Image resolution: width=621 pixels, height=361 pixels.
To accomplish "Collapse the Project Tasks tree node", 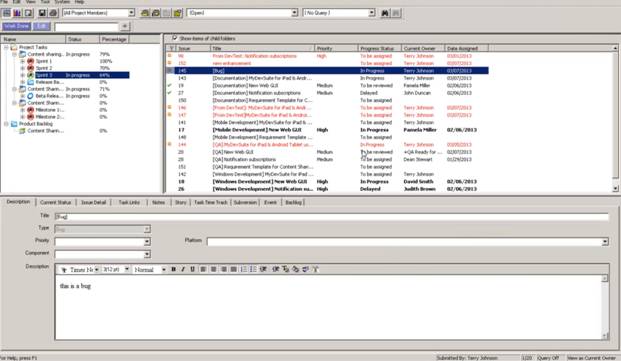I will click(6, 48).
